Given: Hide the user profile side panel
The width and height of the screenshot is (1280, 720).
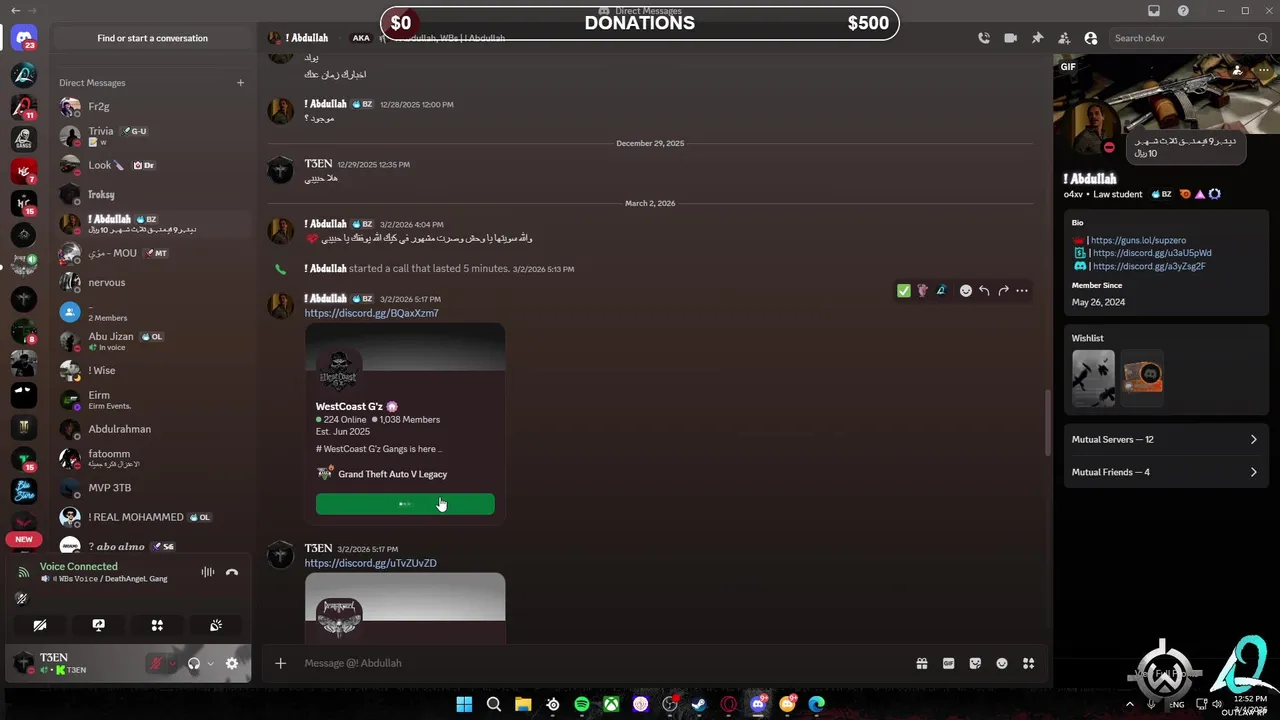Looking at the screenshot, I should pos(1091,38).
